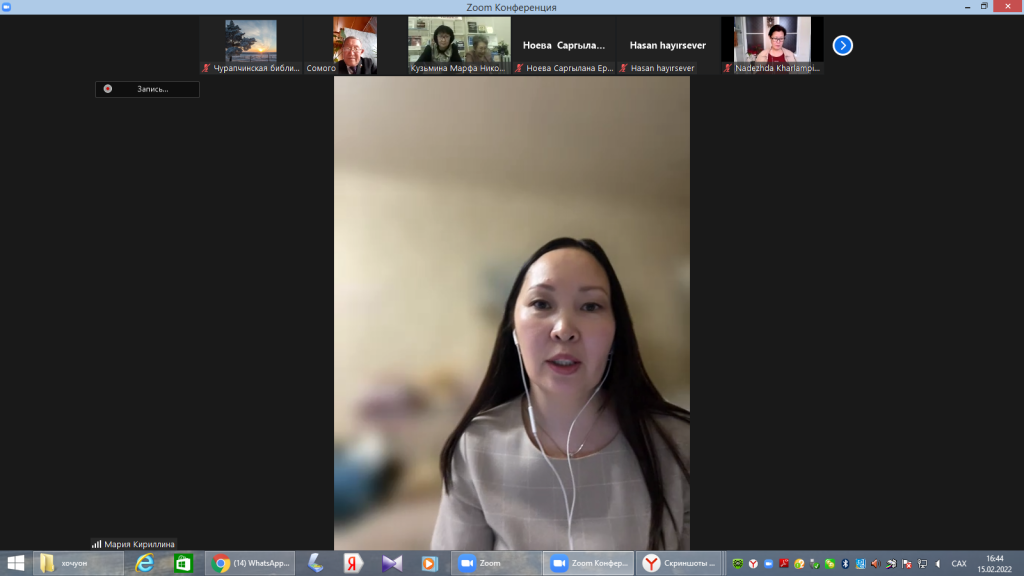This screenshot has height=576, width=1024.
Task: Click the CAX language indicator in tray
Action: click(x=959, y=563)
